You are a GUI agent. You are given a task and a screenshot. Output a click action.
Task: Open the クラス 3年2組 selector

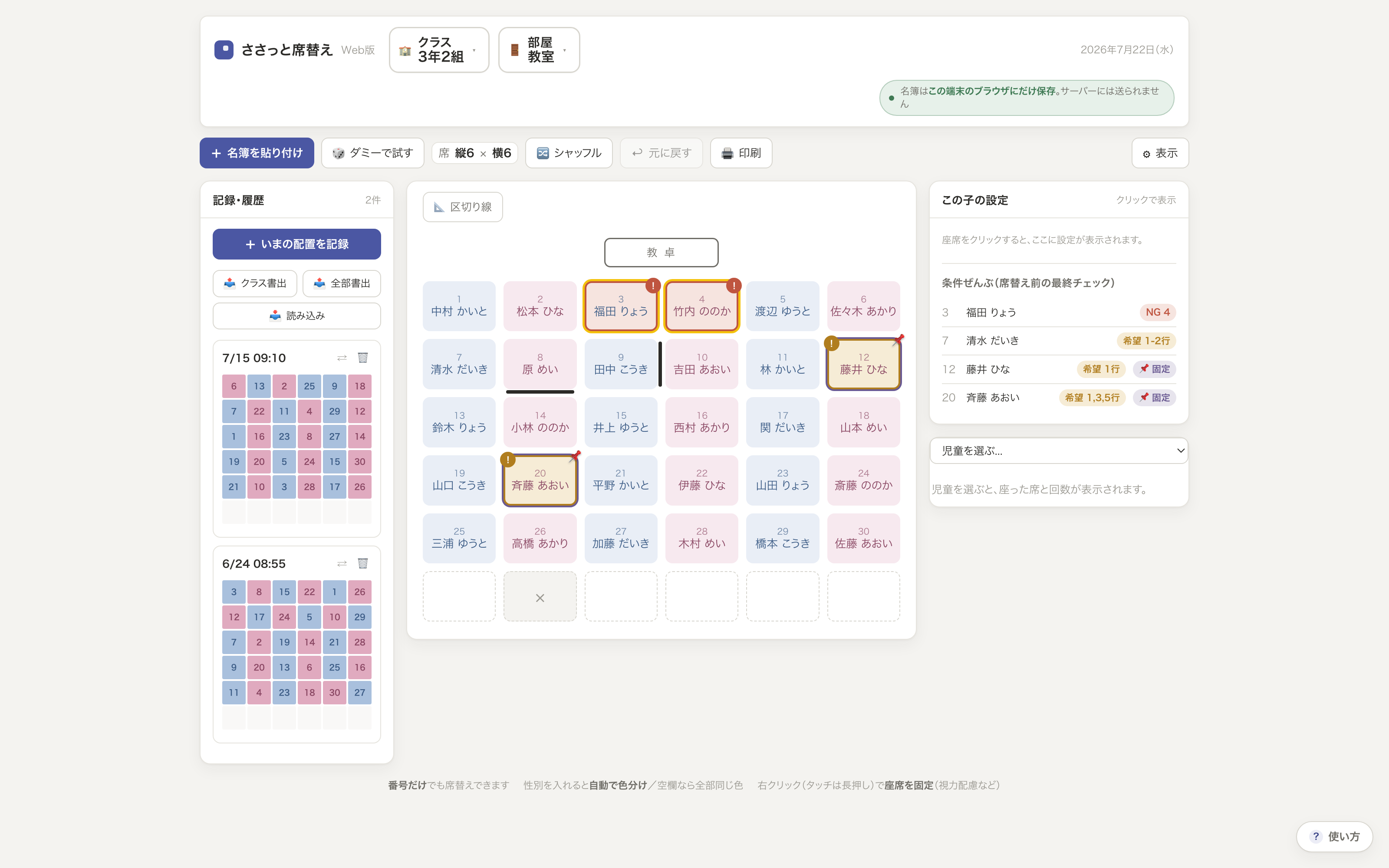(439, 50)
